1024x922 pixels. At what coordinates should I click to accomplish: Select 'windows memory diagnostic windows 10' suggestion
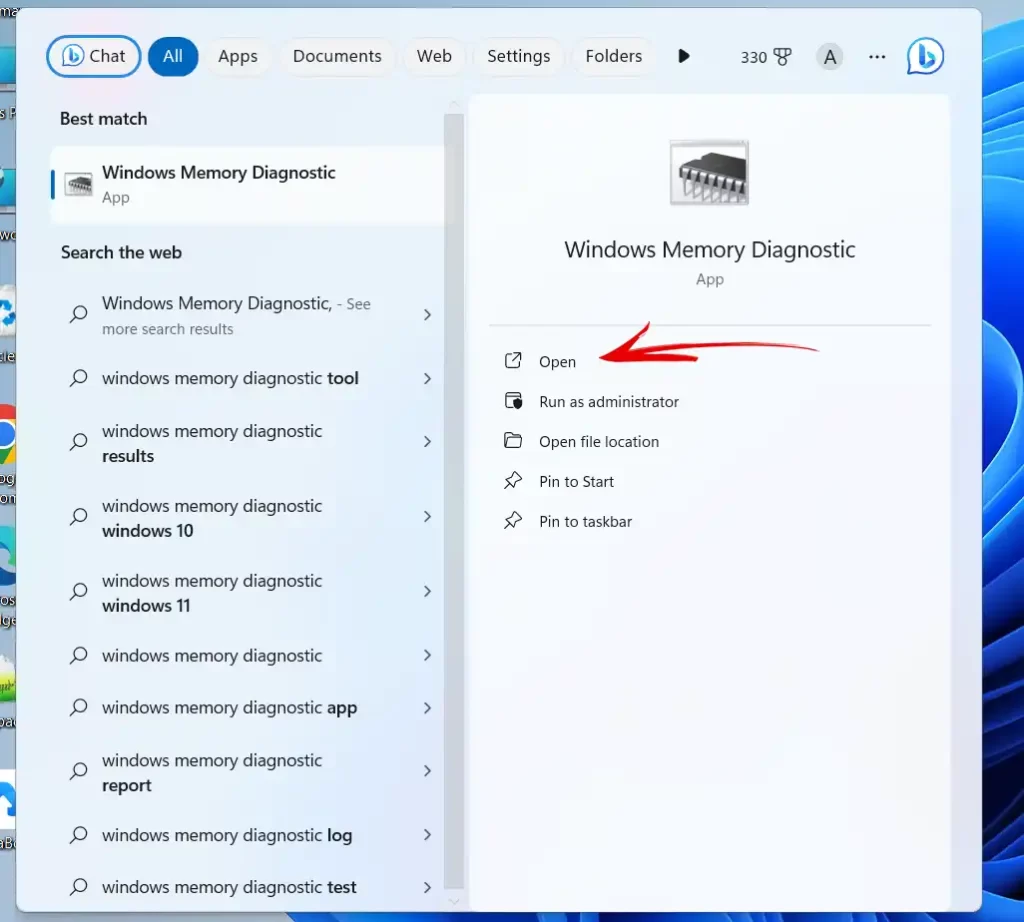248,518
